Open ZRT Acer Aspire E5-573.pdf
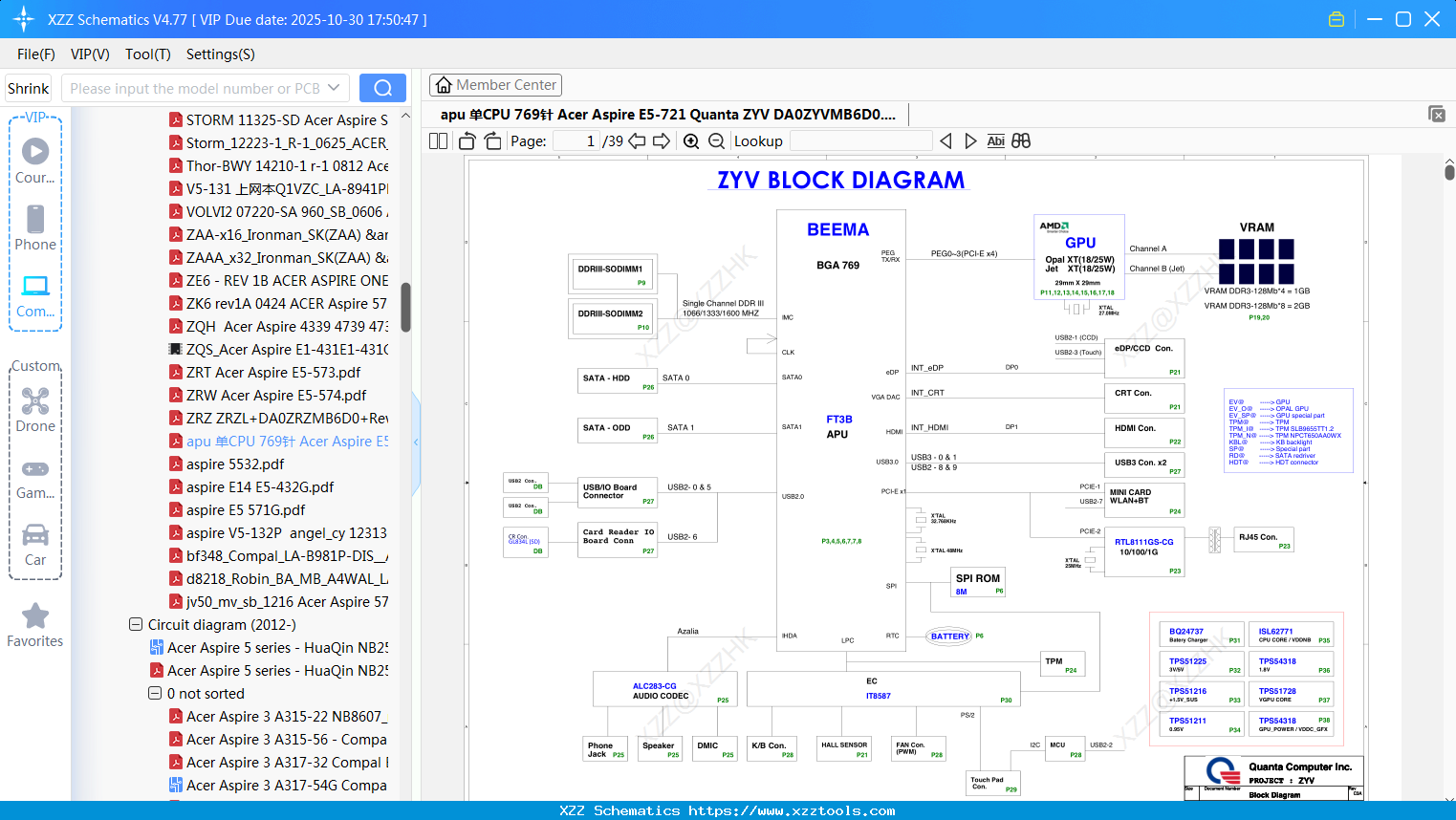Image resolution: width=1456 pixels, height=820 pixels. tap(265, 373)
